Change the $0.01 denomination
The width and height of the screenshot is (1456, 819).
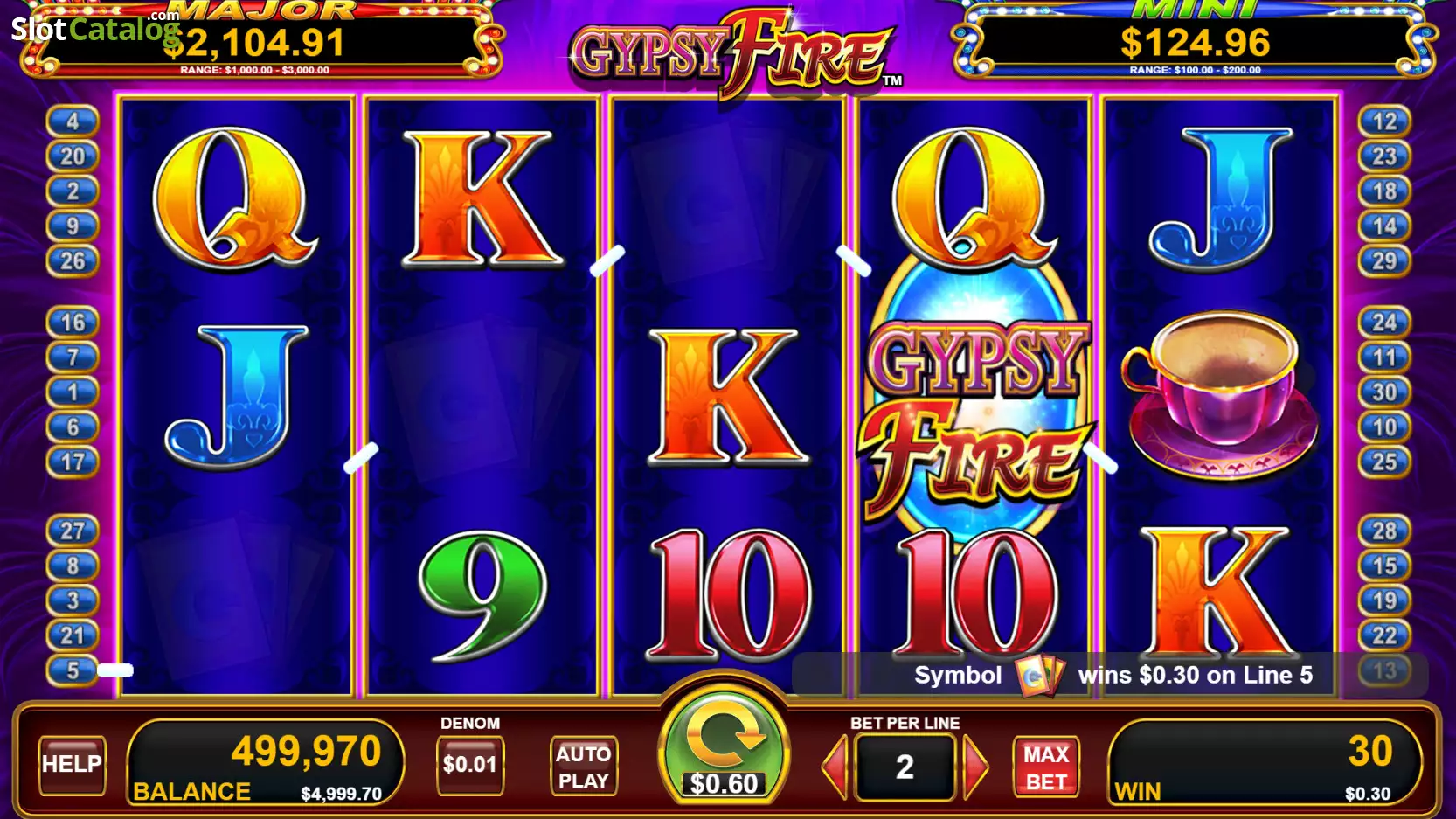pyautogui.click(x=470, y=765)
